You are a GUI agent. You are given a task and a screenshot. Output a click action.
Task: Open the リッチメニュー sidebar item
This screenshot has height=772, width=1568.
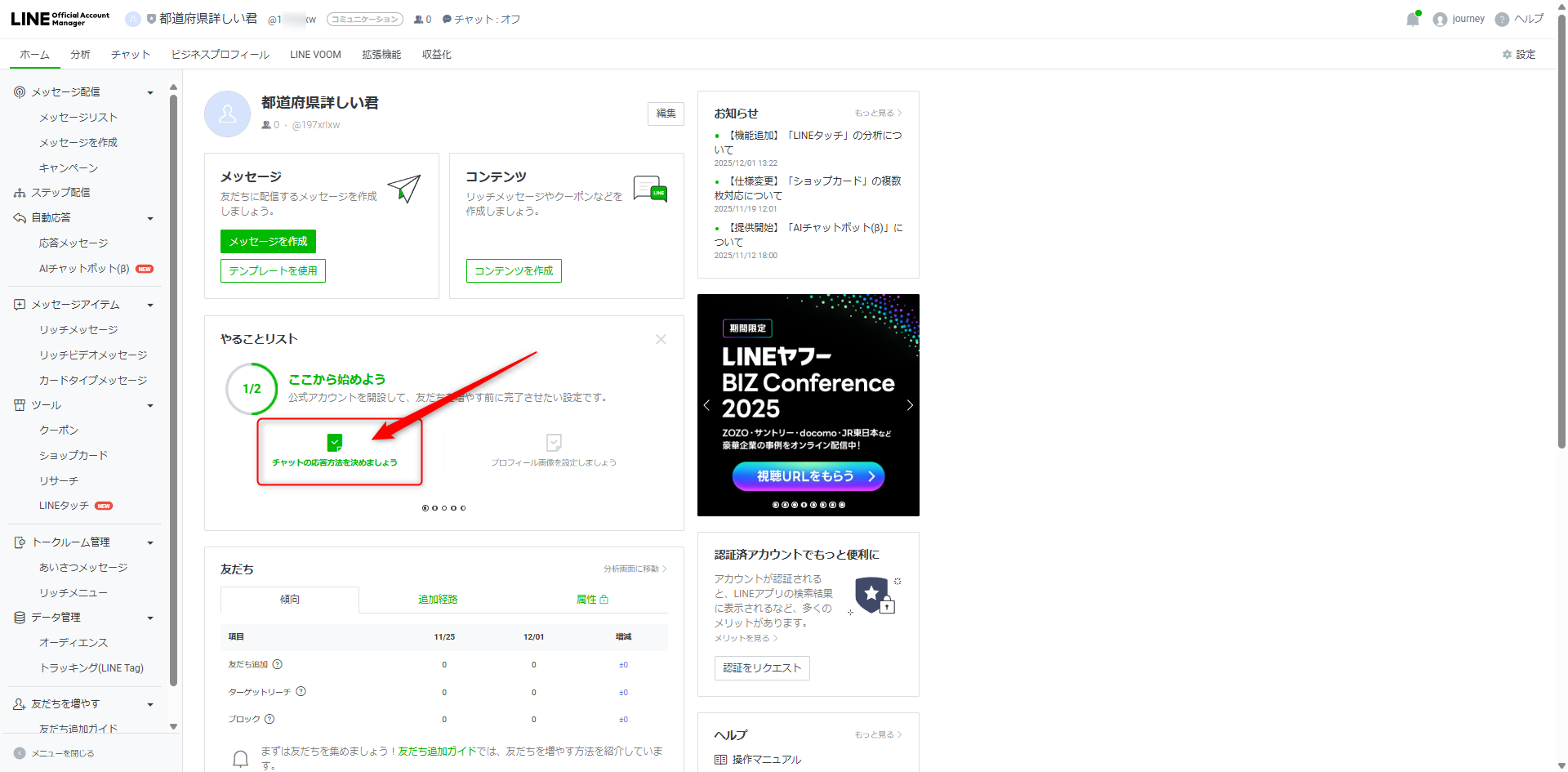pyautogui.click(x=73, y=593)
